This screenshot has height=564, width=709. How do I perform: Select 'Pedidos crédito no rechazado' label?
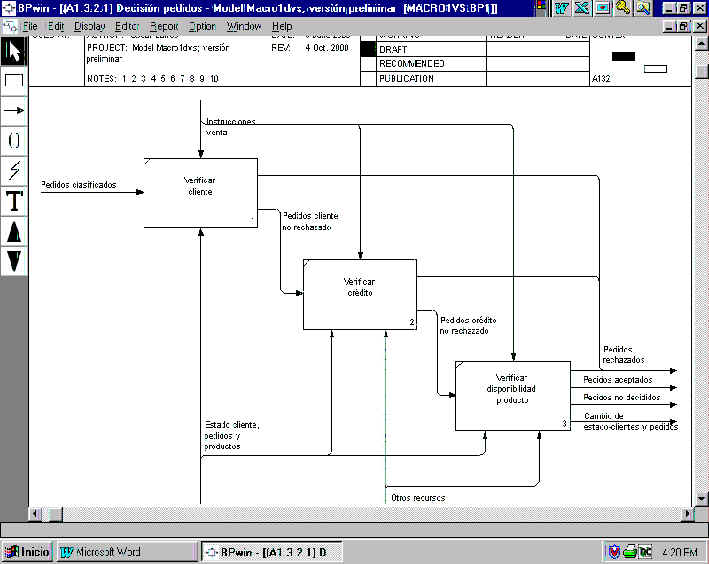(x=468, y=326)
